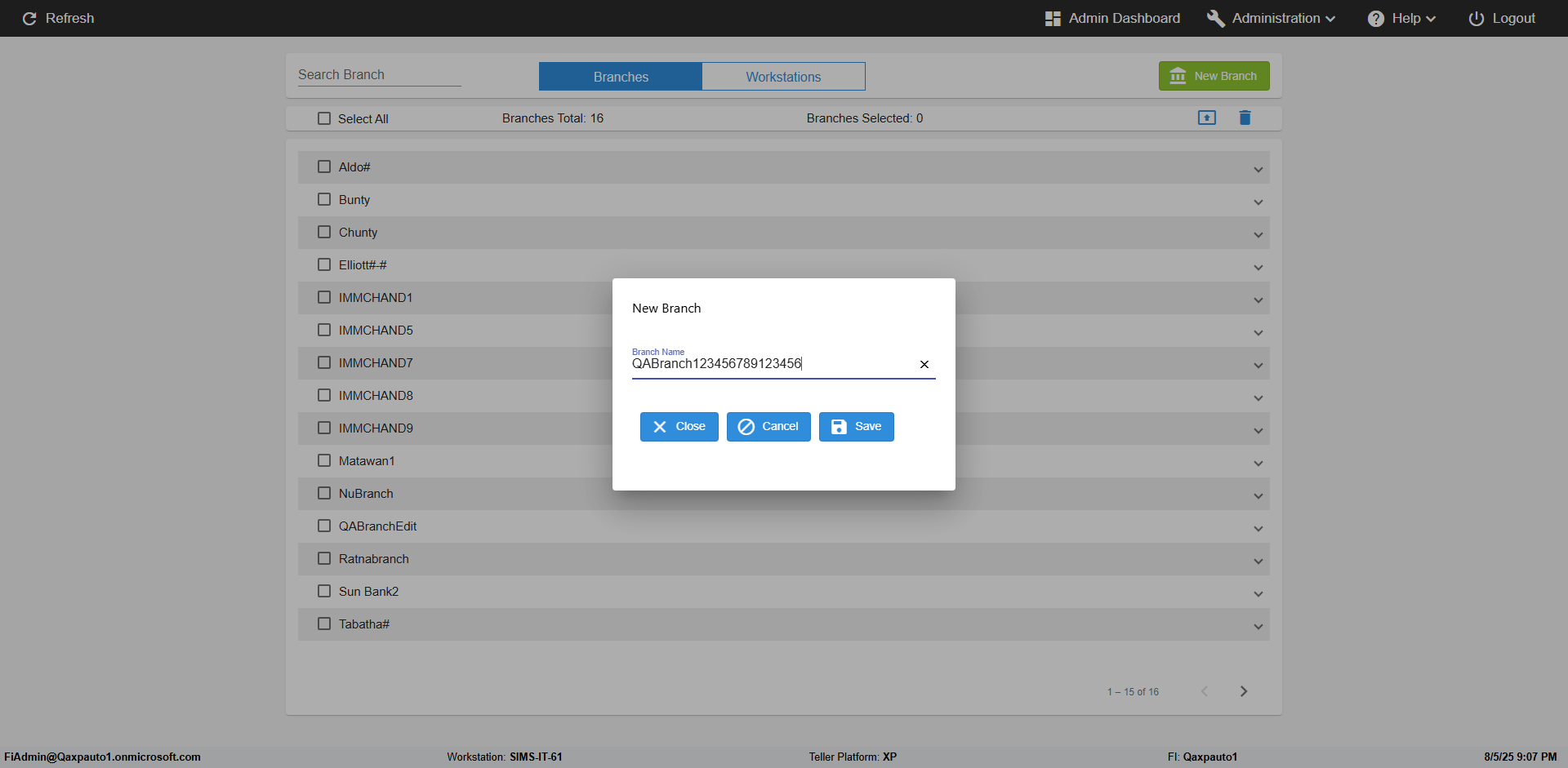Check the Chunty branch checkbox
This screenshot has height=768, width=1568.
(x=324, y=232)
